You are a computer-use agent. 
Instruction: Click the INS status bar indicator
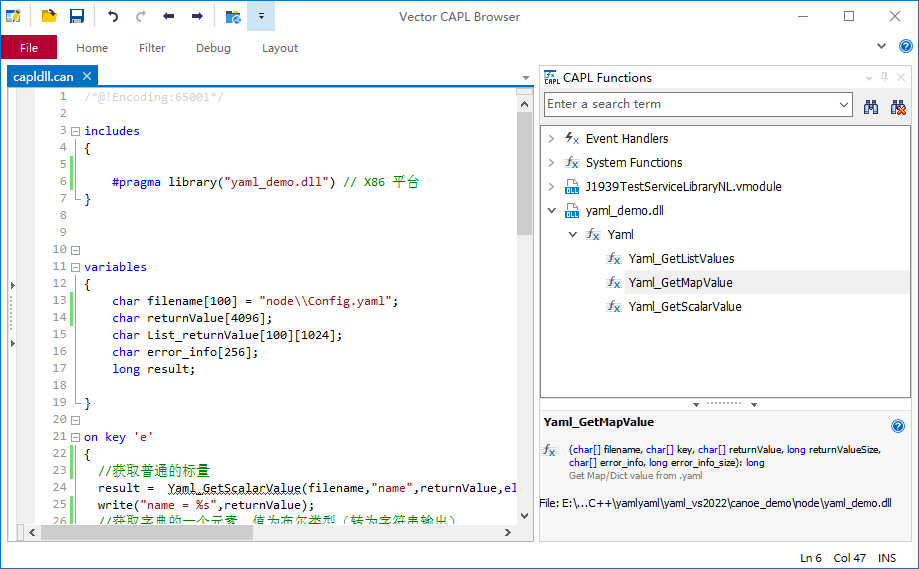(x=887, y=558)
